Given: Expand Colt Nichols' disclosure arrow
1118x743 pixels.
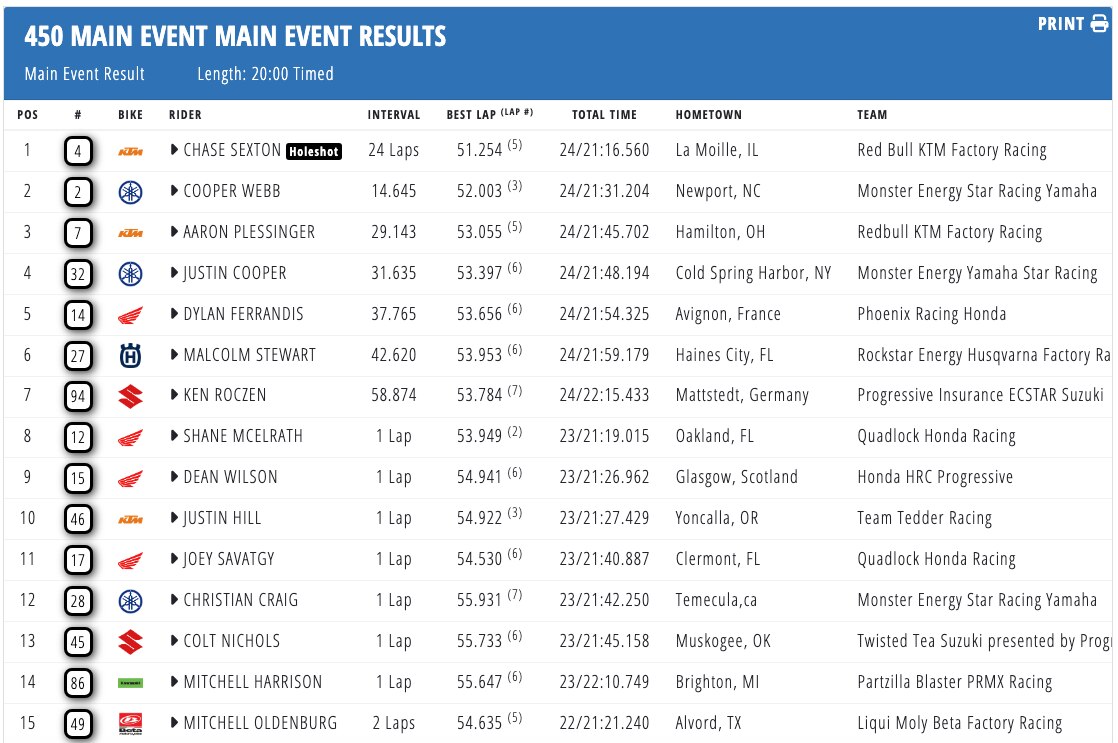Looking at the screenshot, I should [x=175, y=641].
